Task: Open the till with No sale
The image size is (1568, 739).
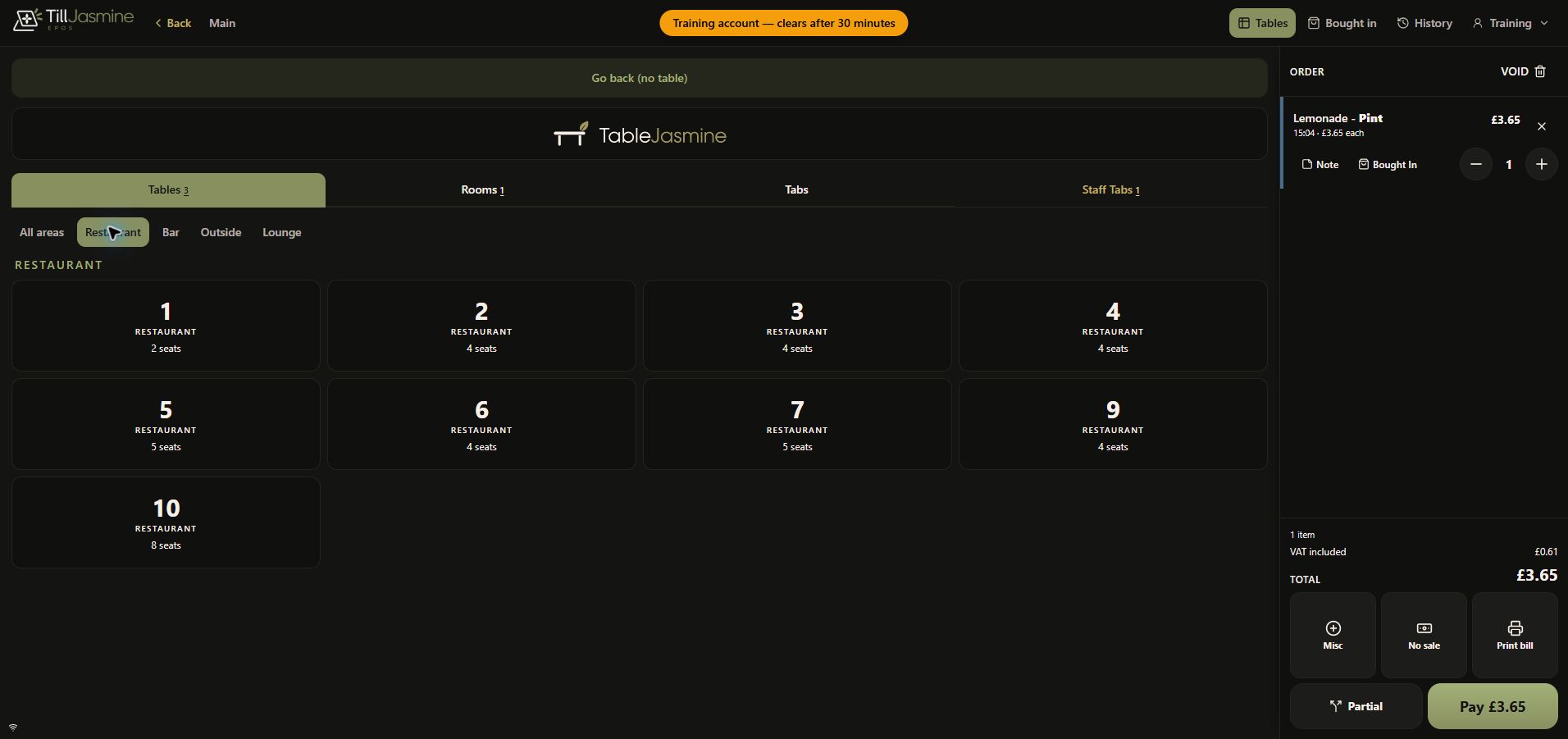Action: [x=1424, y=636]
